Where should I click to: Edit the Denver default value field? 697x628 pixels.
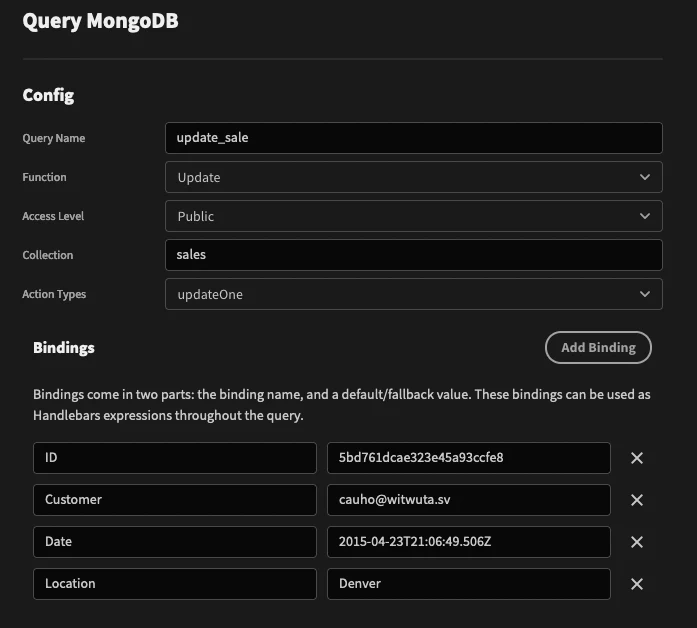(x=469, y=584)
